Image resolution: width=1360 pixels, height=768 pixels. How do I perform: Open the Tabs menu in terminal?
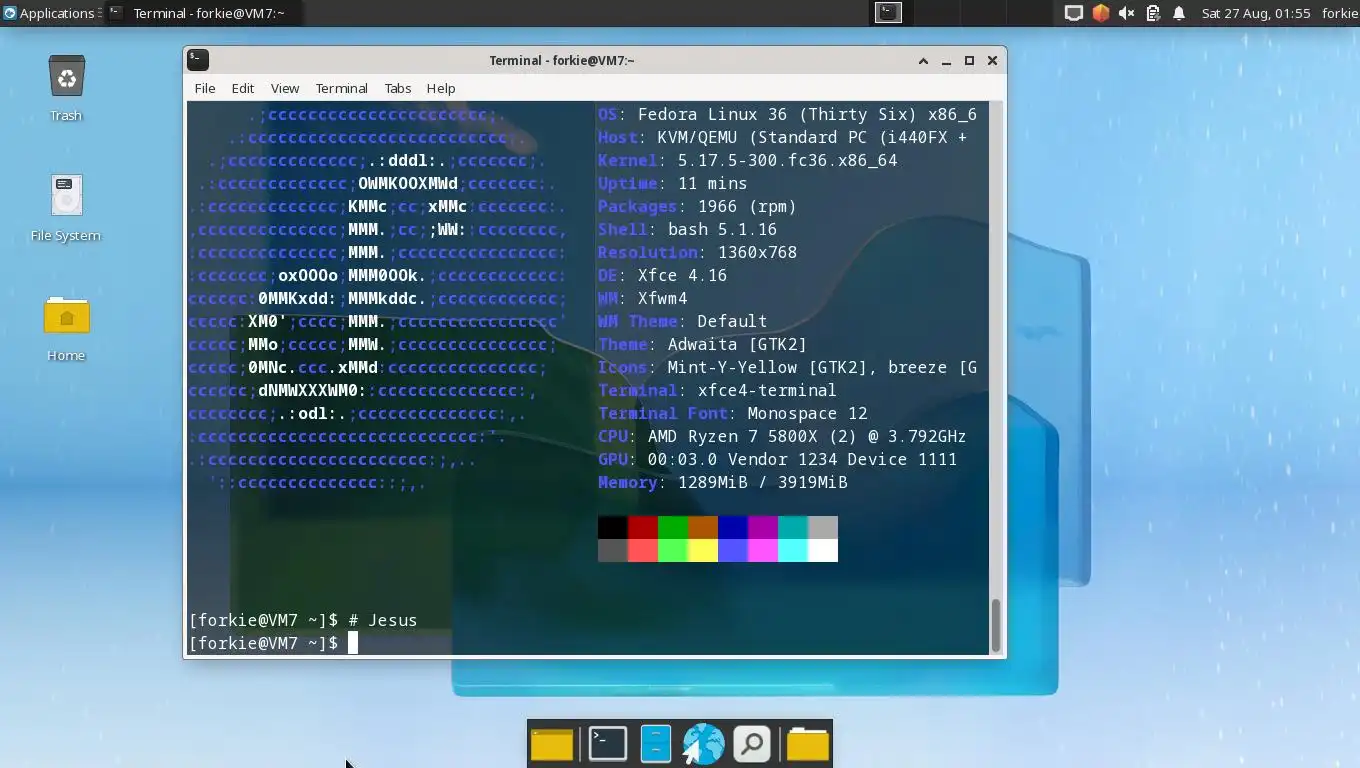398,88
